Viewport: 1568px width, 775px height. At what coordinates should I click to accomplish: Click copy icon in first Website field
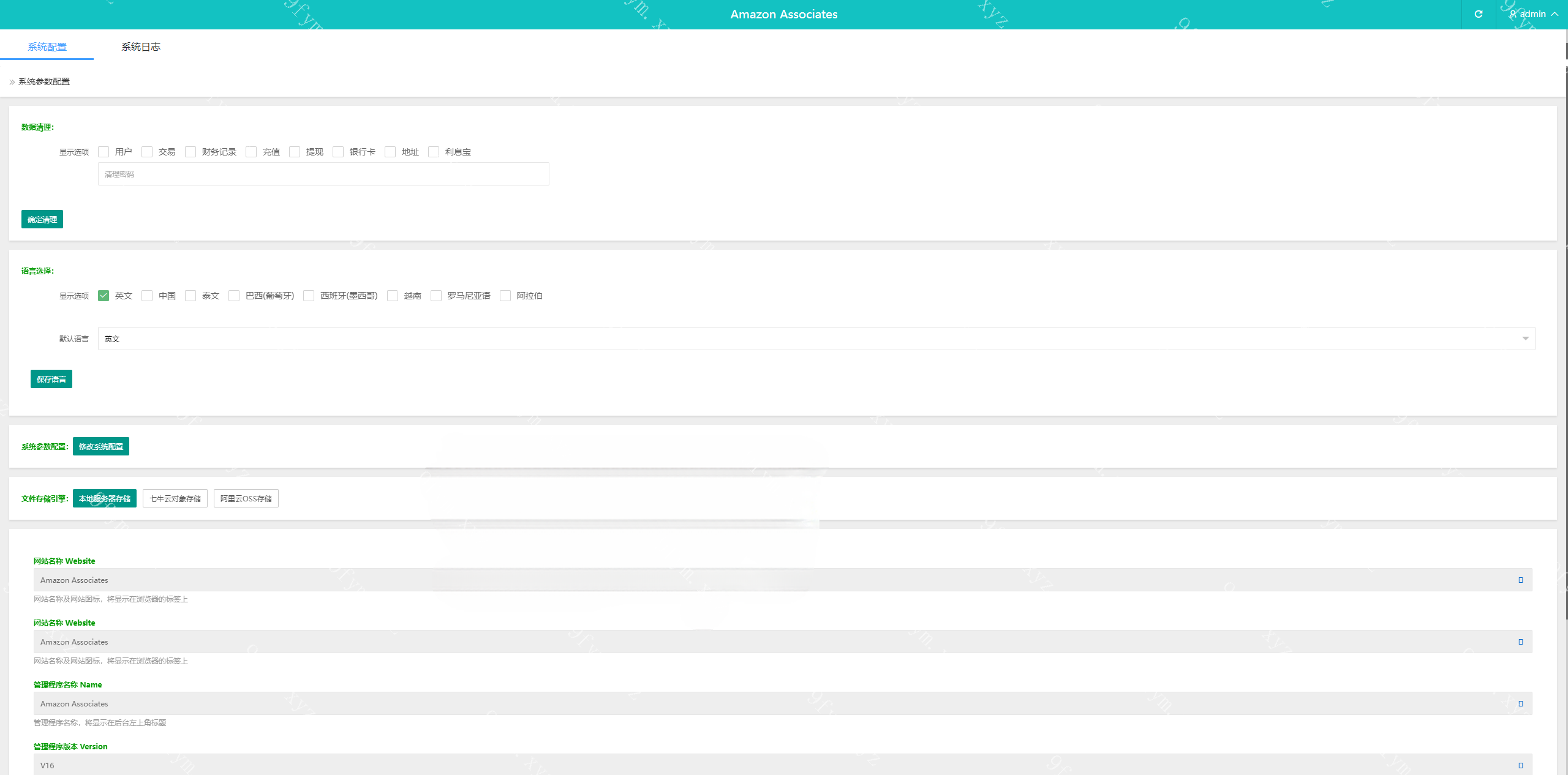coord(1521,580)
